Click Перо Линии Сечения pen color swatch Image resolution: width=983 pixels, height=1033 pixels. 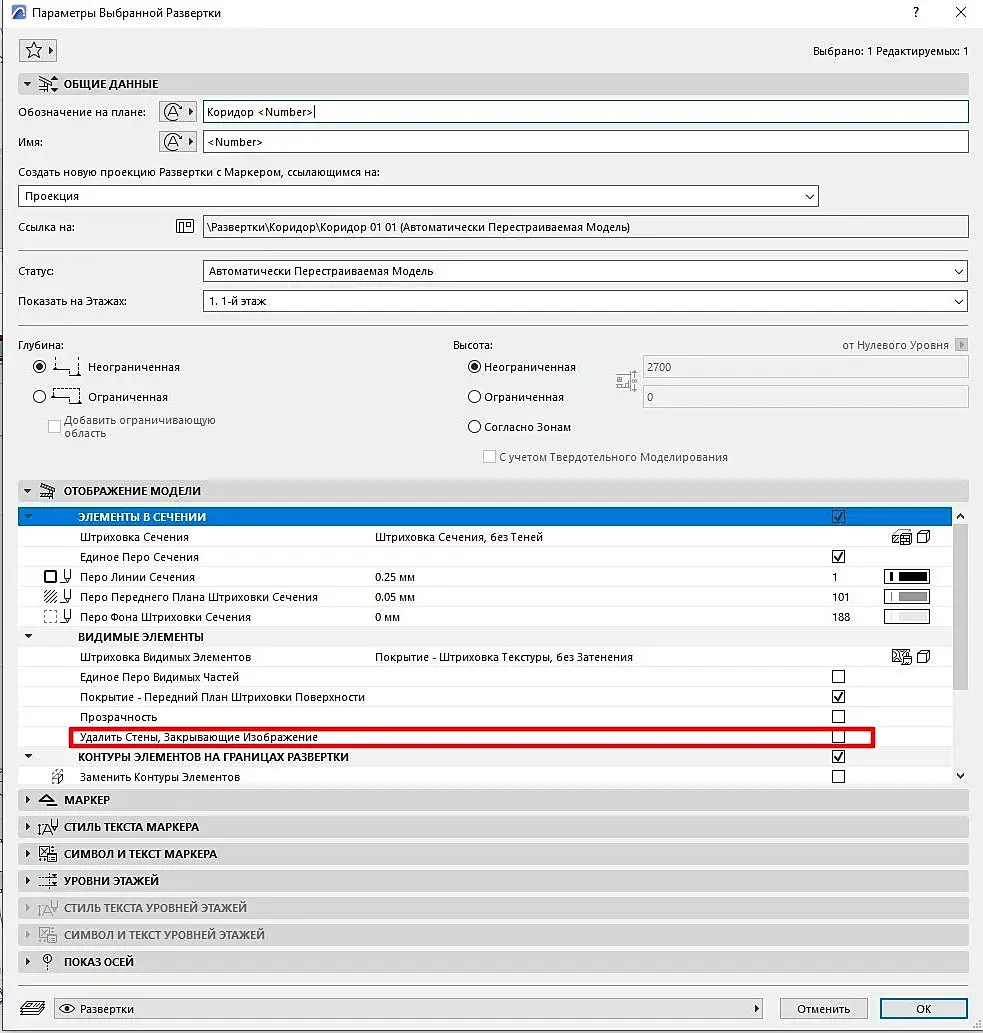907,577
